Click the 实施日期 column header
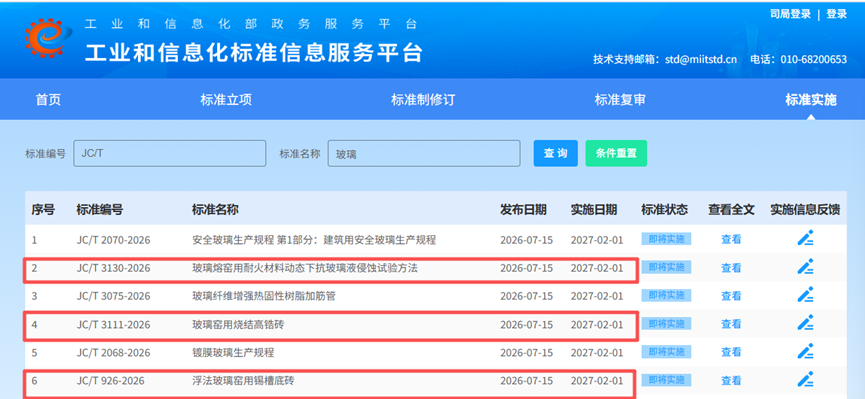The width and height of the screenshot is (865, 399). click(594, 210)
